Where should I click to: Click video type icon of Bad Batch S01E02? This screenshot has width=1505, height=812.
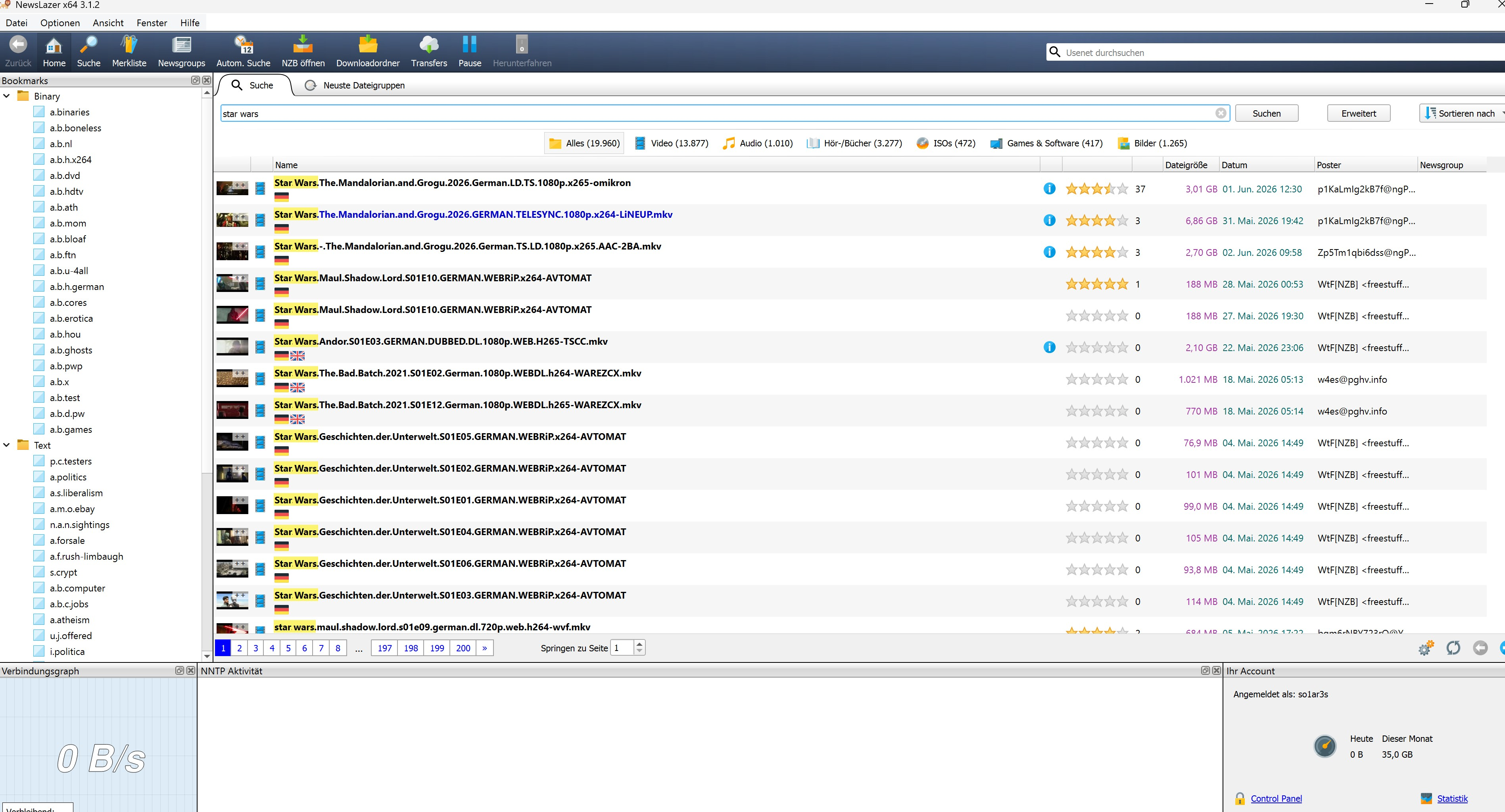point(261,378)
